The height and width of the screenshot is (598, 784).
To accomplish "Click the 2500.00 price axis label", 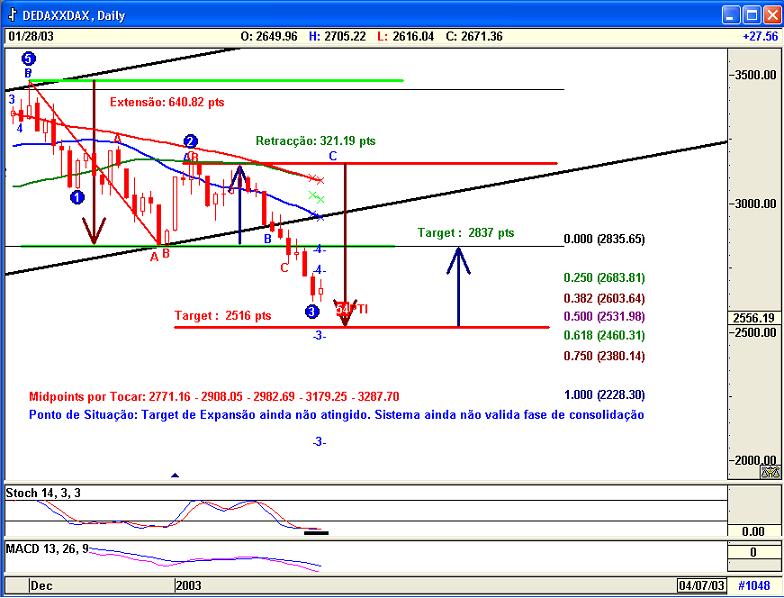I will pos(756,332).
